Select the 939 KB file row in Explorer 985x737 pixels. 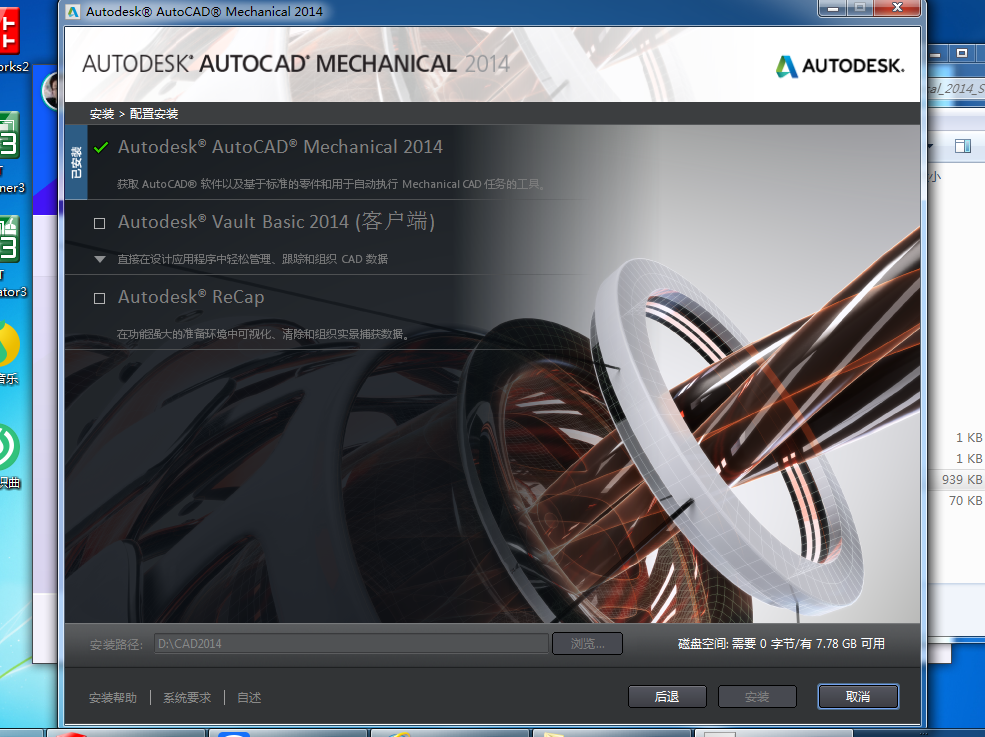point(957,479)
